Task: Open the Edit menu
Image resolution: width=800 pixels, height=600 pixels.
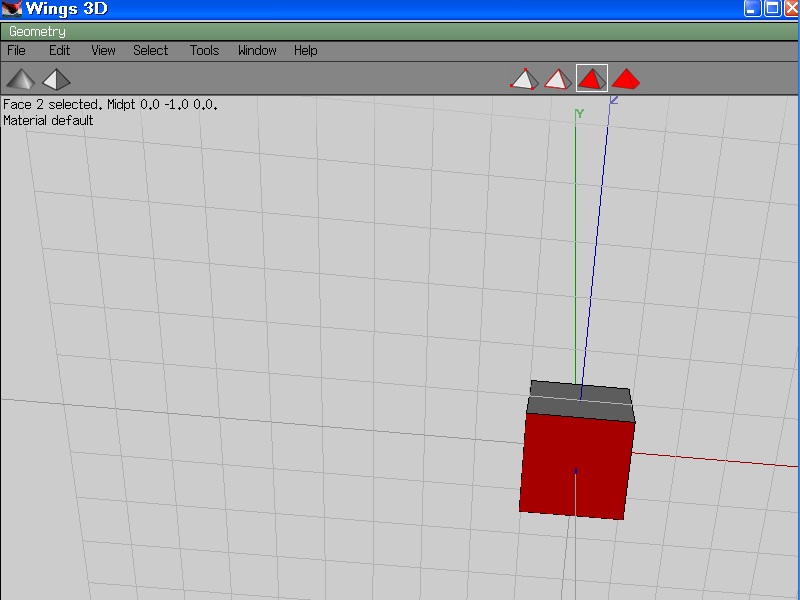Action: pyautogui.click(x=59, y=51)
